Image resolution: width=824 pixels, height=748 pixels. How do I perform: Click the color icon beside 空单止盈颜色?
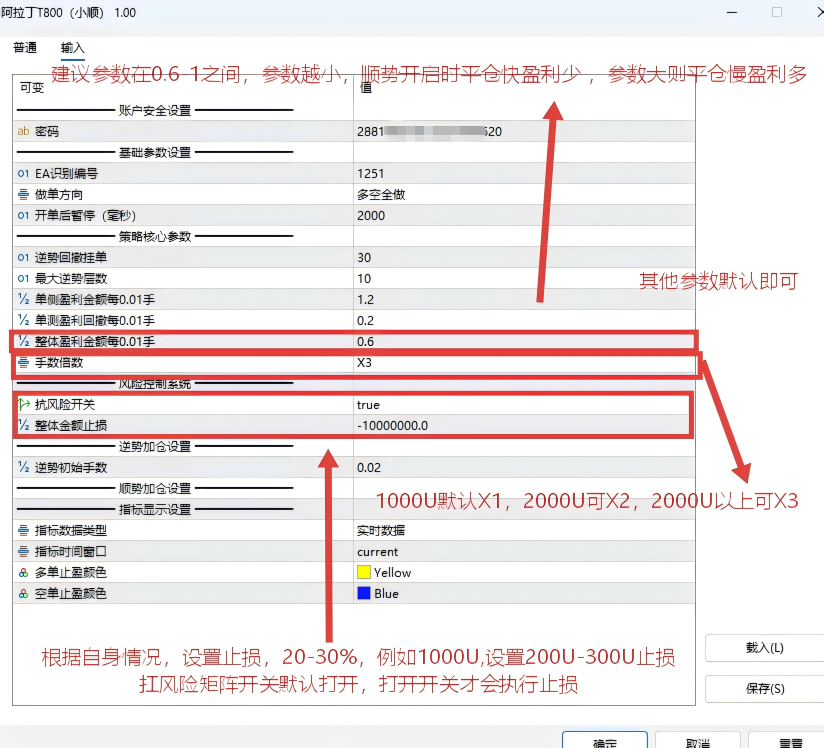[x=21, y=593]
